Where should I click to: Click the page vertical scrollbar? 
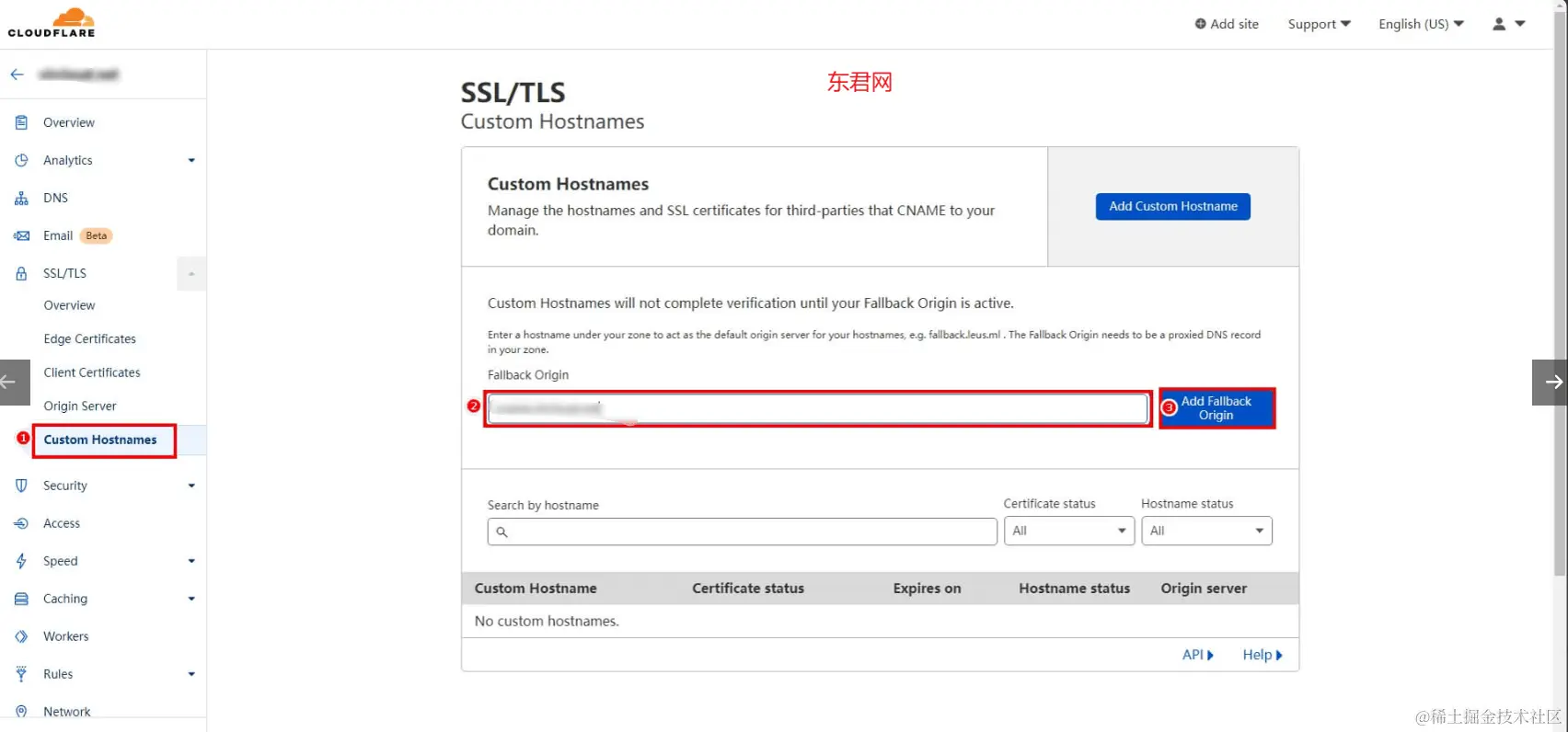click(x=1560, y=294)
